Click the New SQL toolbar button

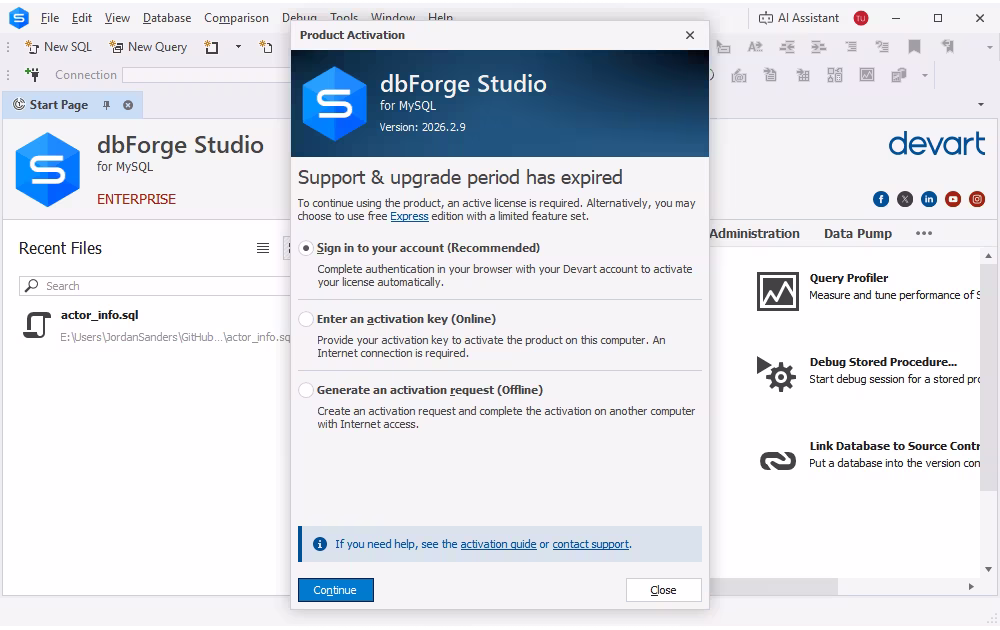point(59,47)
